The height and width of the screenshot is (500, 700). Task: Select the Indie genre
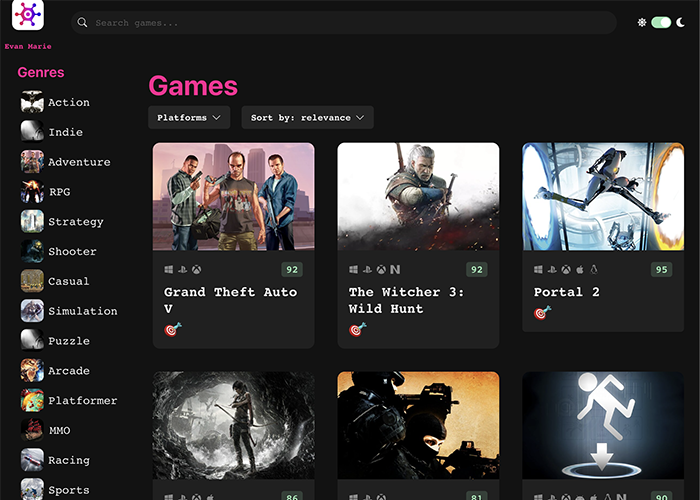[66, 132]
